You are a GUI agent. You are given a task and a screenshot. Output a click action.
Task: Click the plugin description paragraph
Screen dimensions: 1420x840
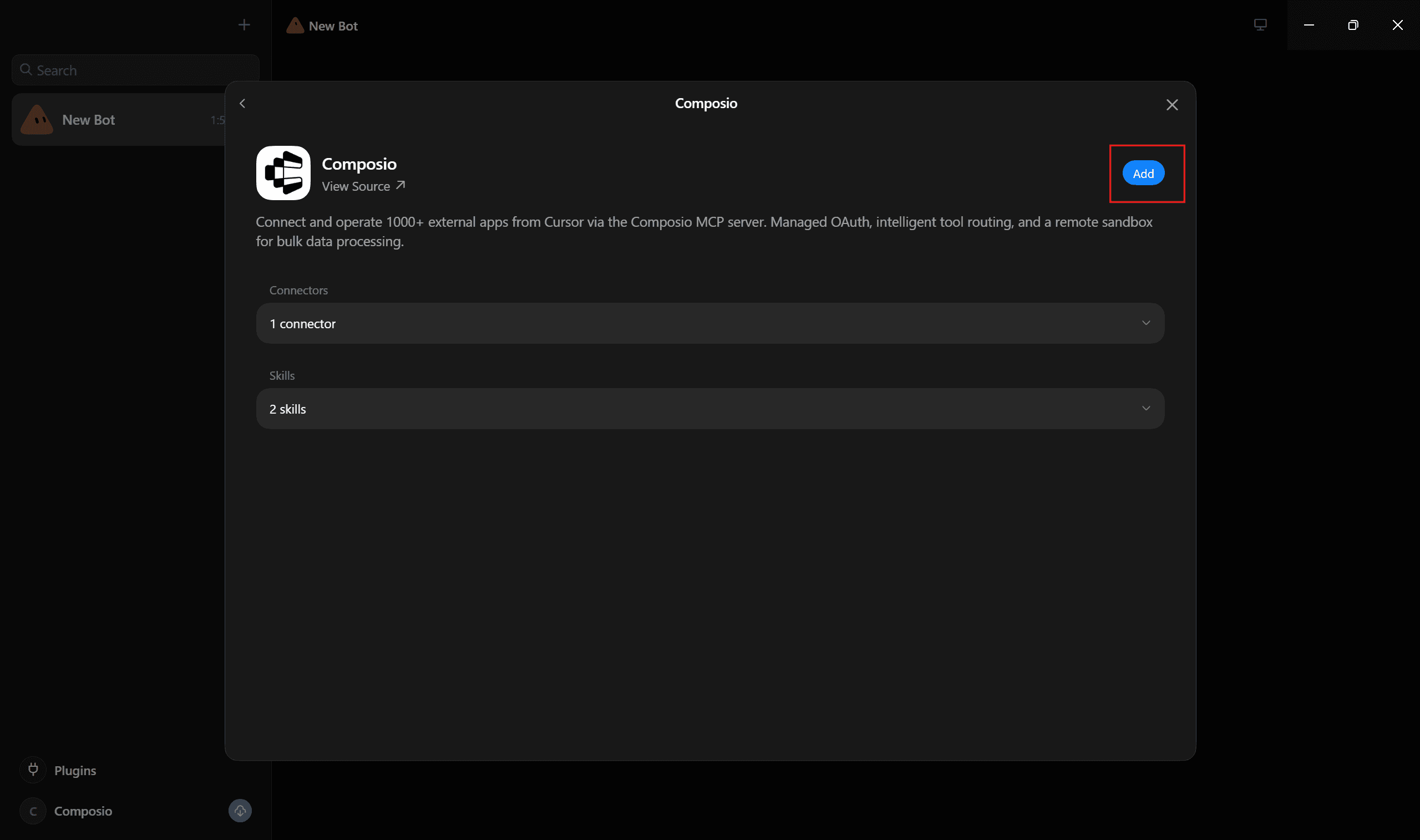click(704, 232)
